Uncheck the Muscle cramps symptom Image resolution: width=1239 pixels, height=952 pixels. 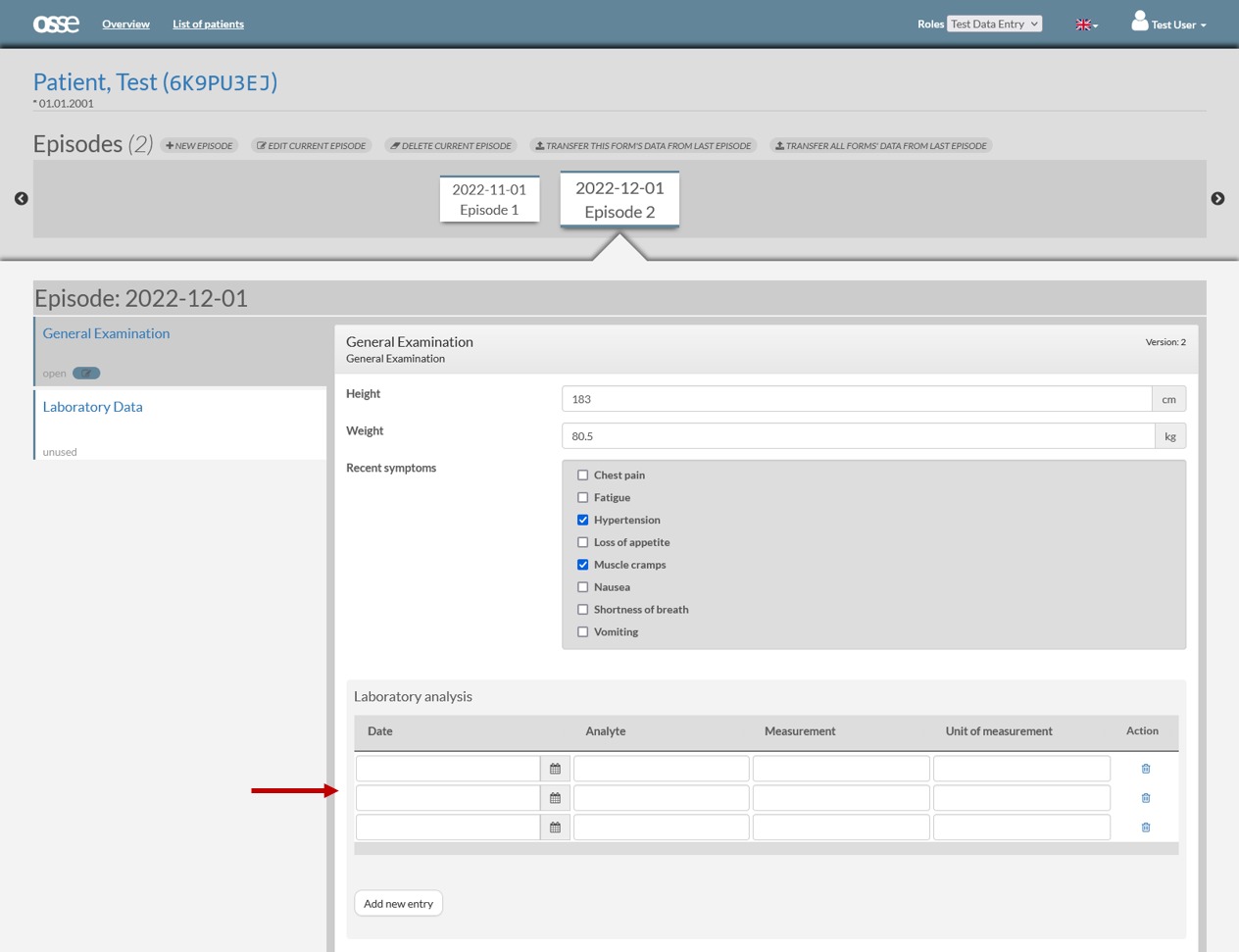coord(582,565)
